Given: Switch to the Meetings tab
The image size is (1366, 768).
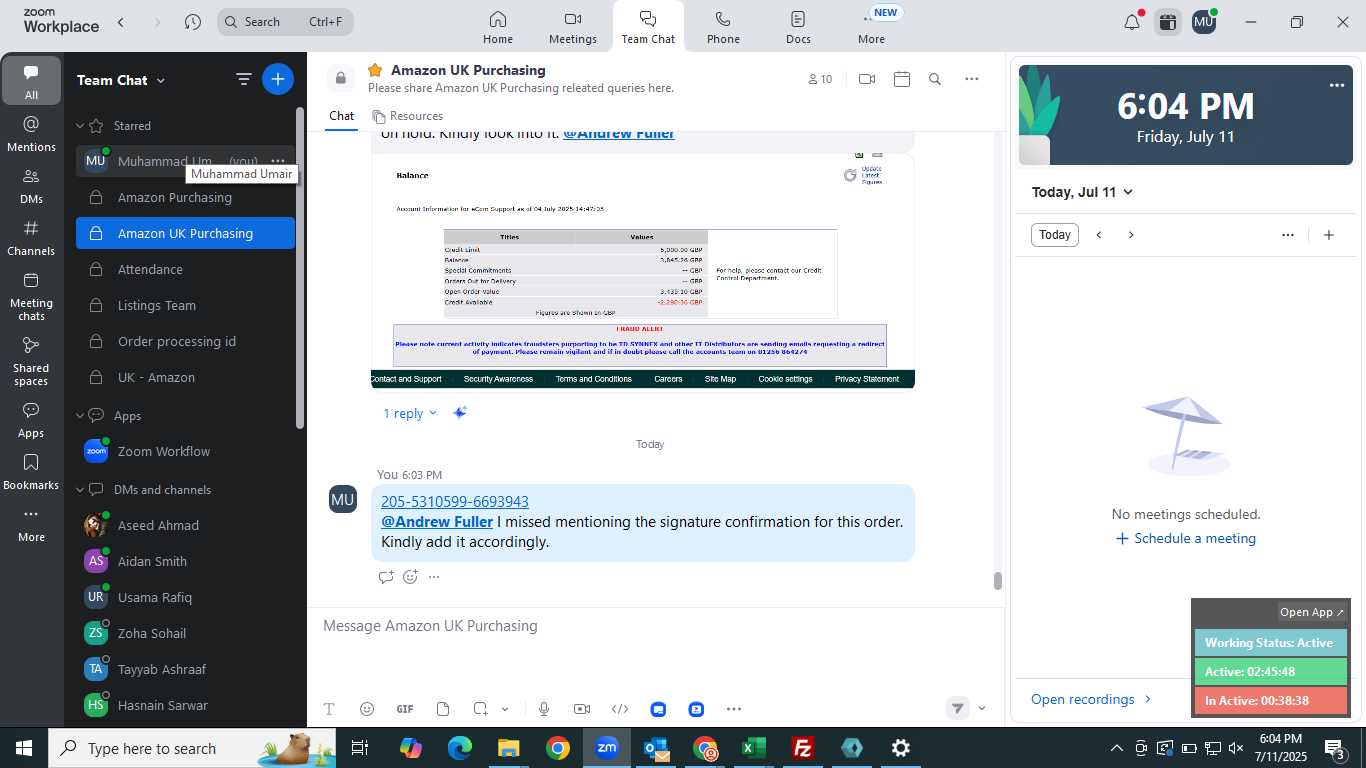Looking at the screenshot, I should 572,27.
